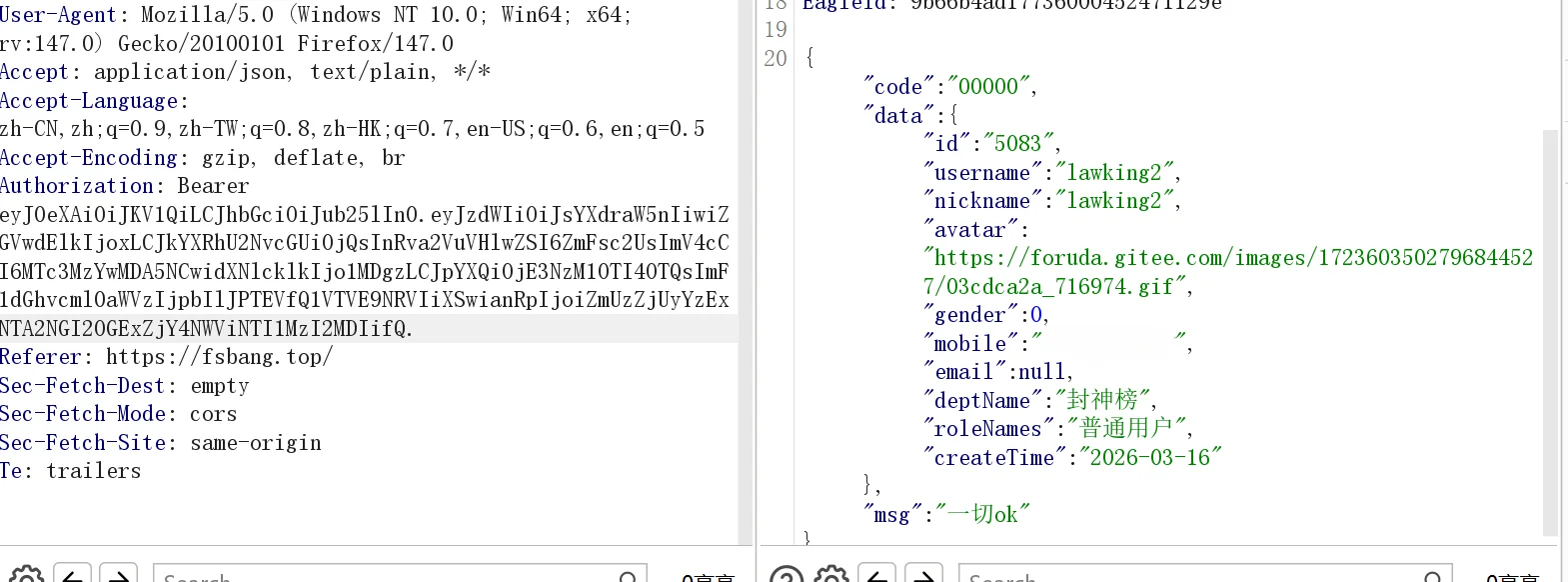
Task: Click line number 20 in response gutter
Action: point(776,58)
